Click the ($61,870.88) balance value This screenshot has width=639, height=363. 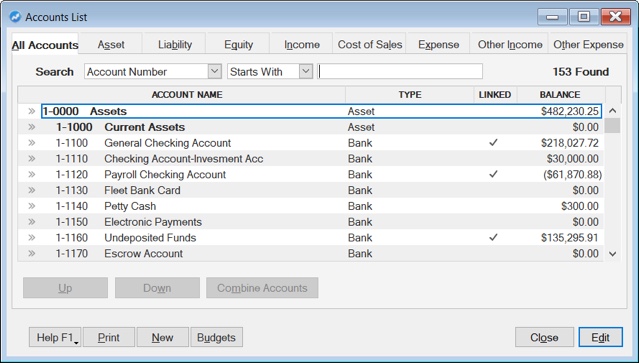click(x=572, y=175)
